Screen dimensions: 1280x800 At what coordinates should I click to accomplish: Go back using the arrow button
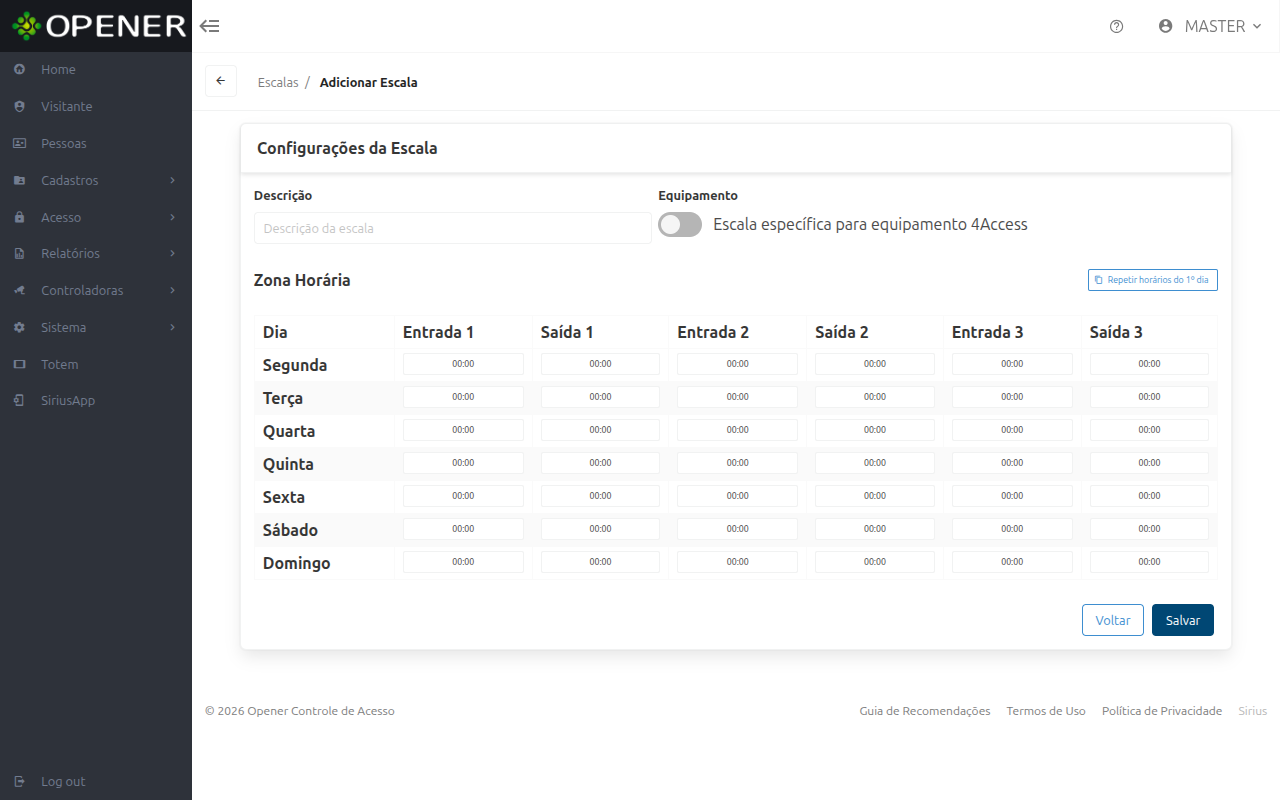pyautogui.click(x=221, y=81)
